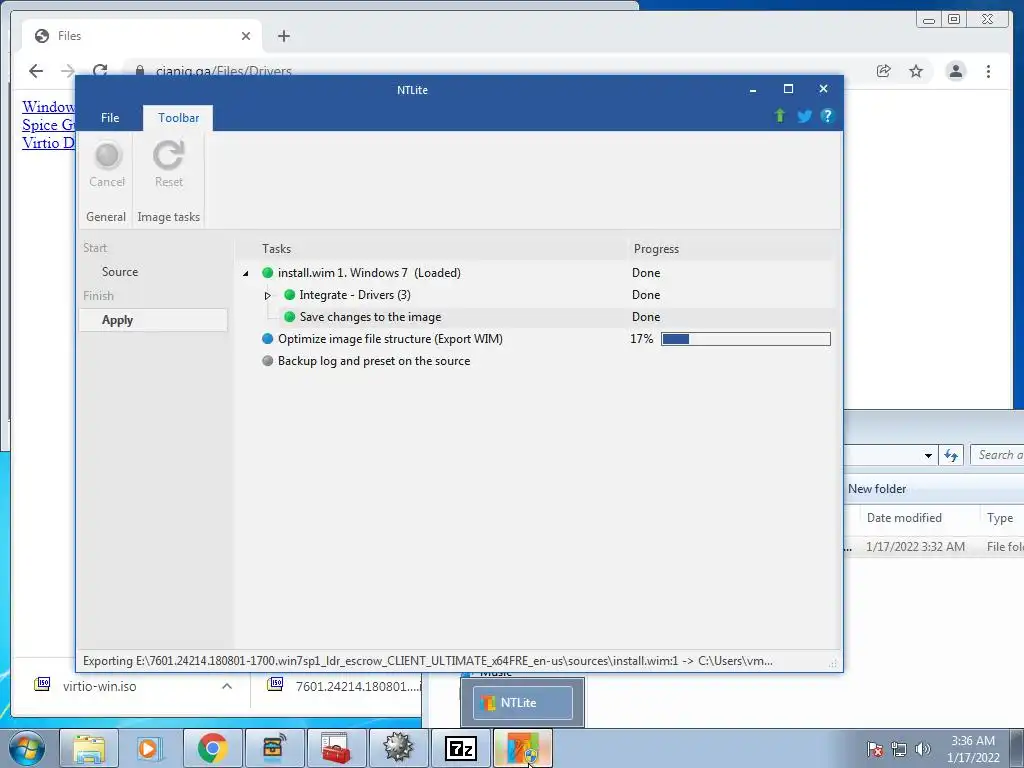Click the Action Center flag tray icon
Image resolution: width=1024 pixels, height=768 pixels.
tap(874, 749)
